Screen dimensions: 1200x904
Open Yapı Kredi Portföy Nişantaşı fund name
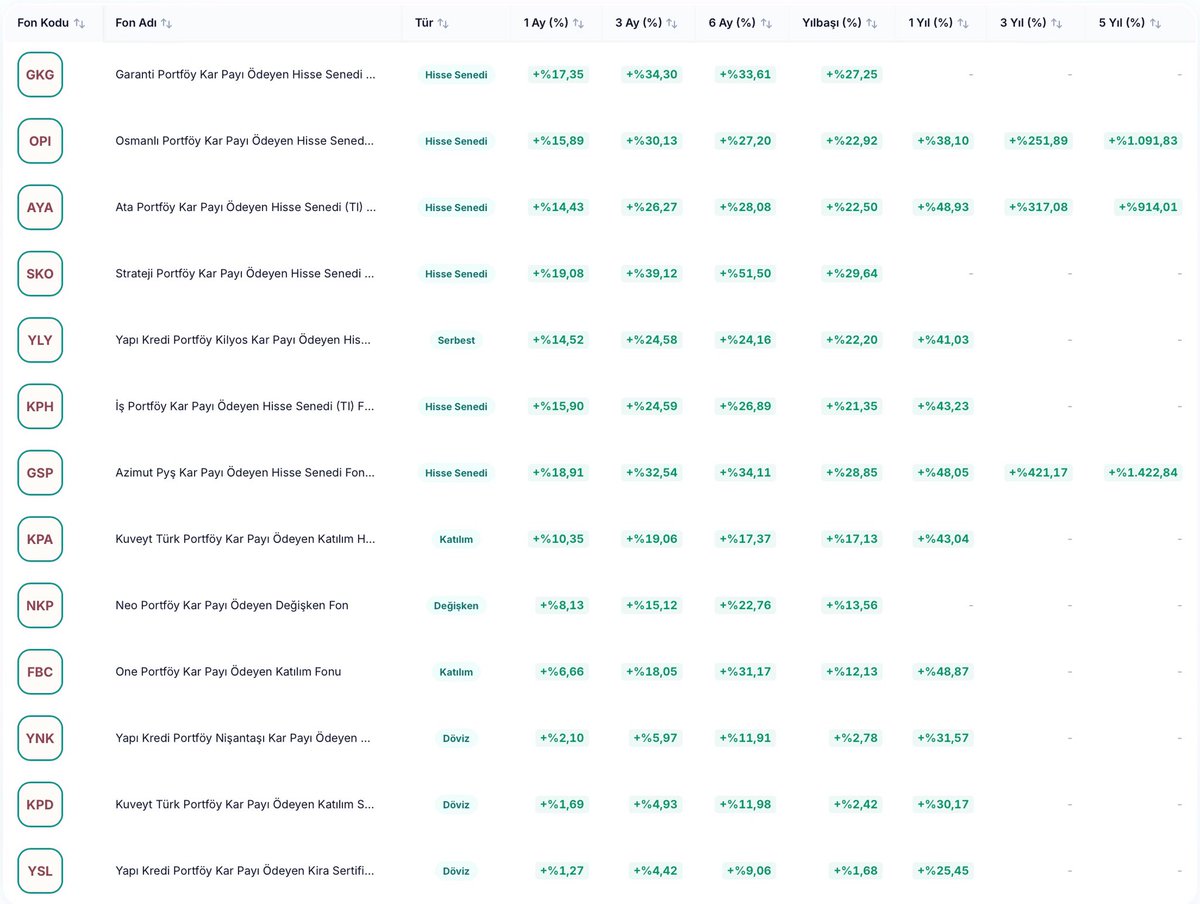pos(243,738)
